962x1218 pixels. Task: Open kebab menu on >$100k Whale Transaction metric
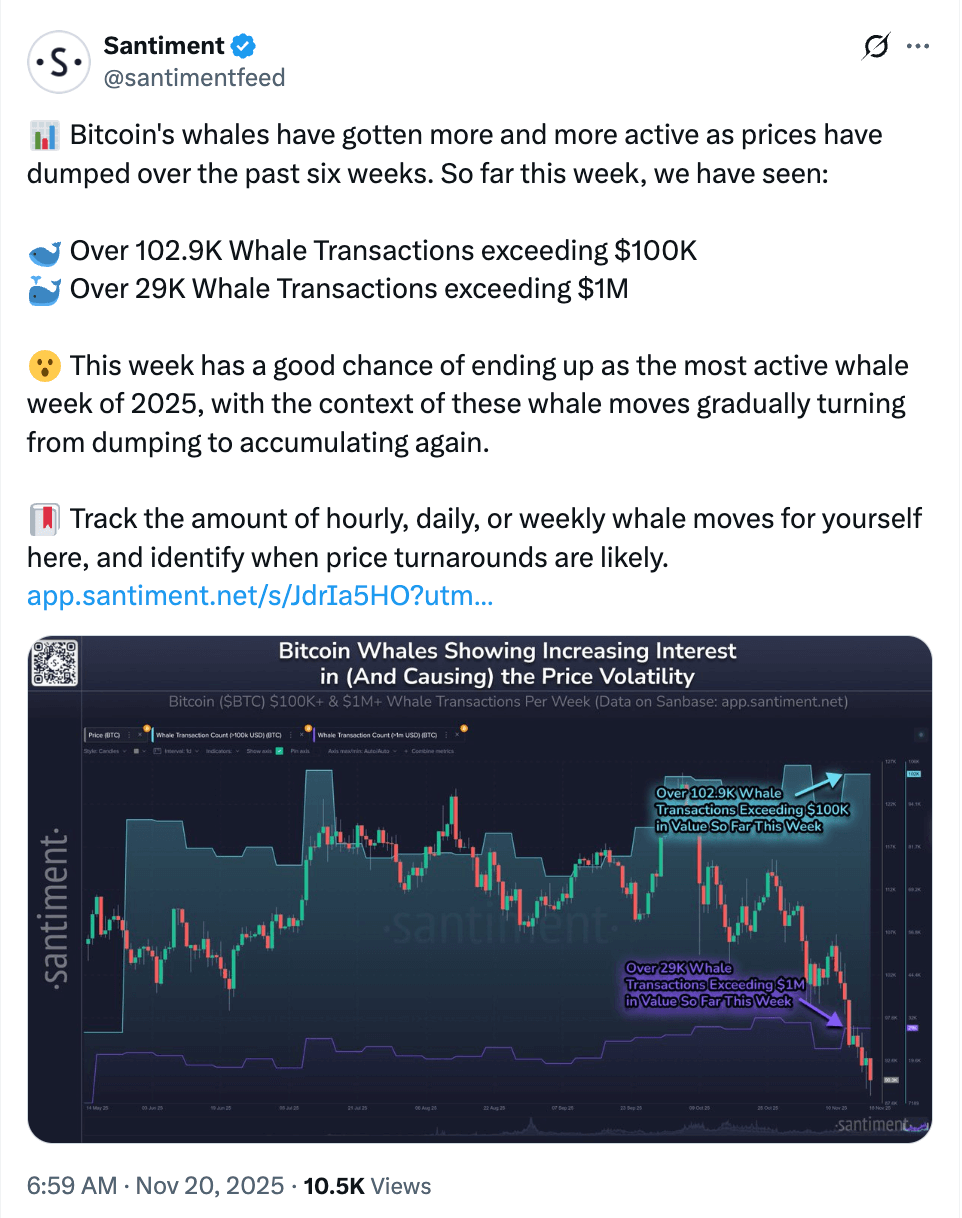pos(292,733)
